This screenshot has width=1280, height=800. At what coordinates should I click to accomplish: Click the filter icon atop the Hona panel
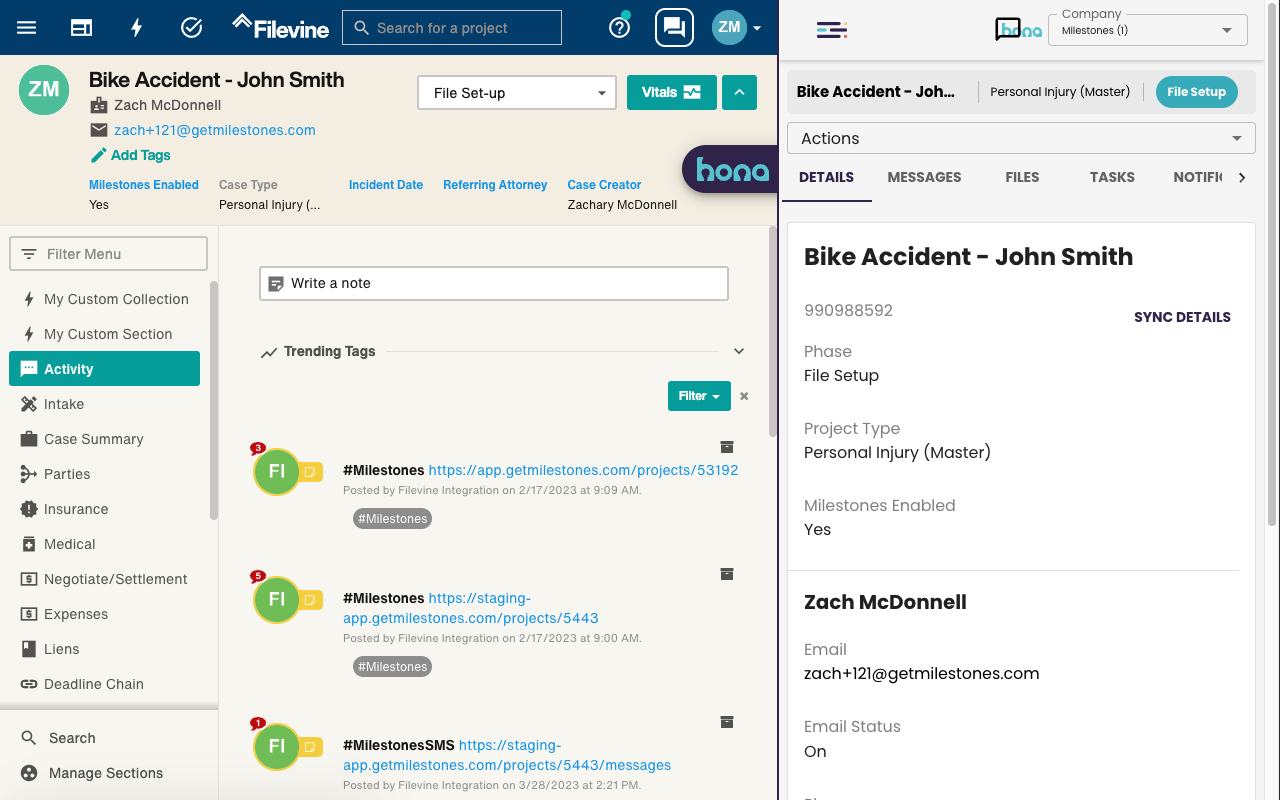831,30
